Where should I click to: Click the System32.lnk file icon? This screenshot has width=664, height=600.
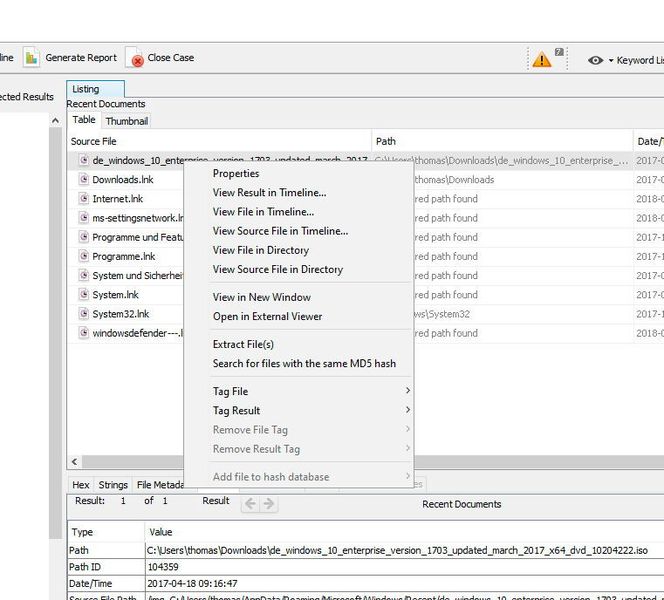[84, 314]
